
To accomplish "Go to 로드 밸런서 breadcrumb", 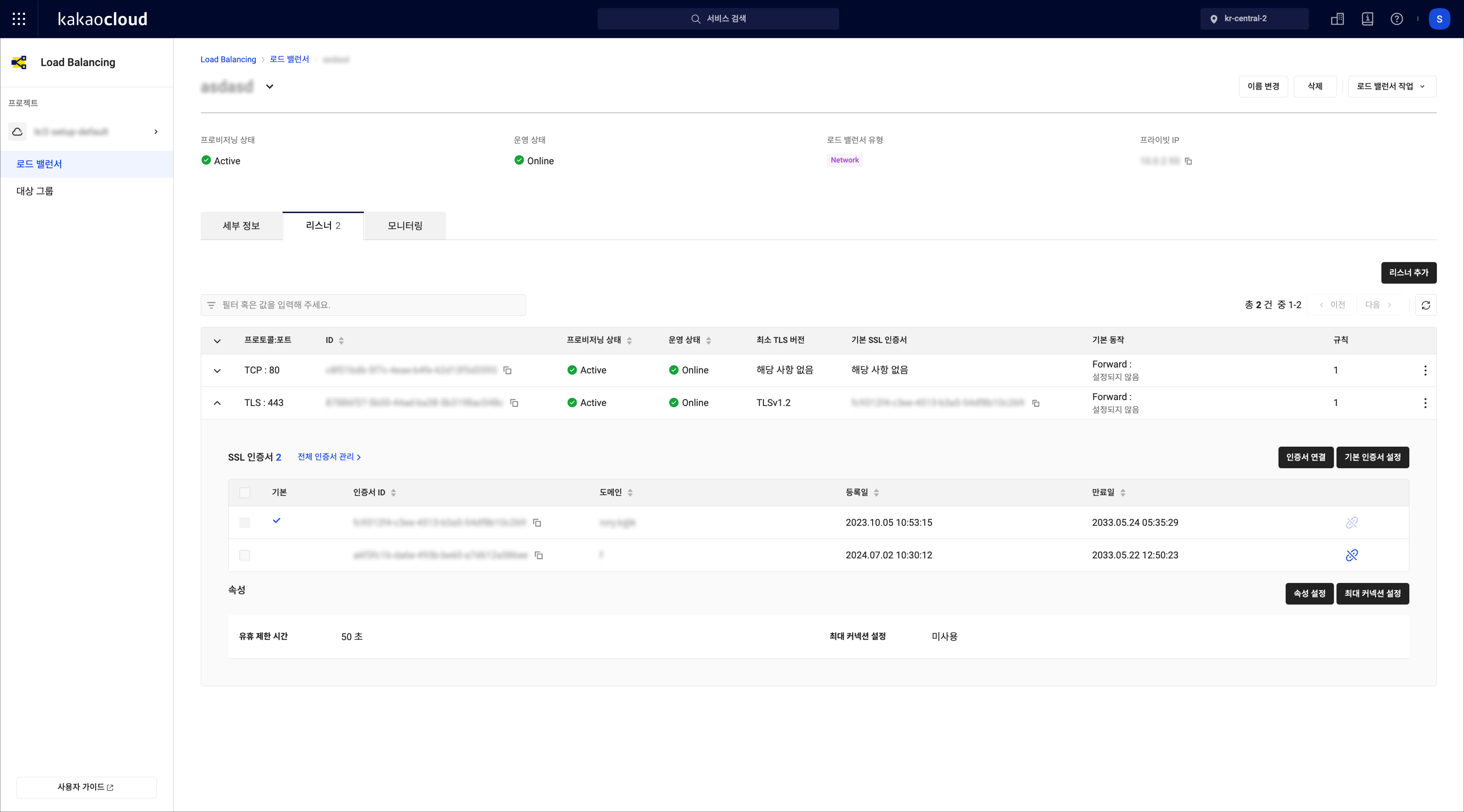I will [289, 60].
